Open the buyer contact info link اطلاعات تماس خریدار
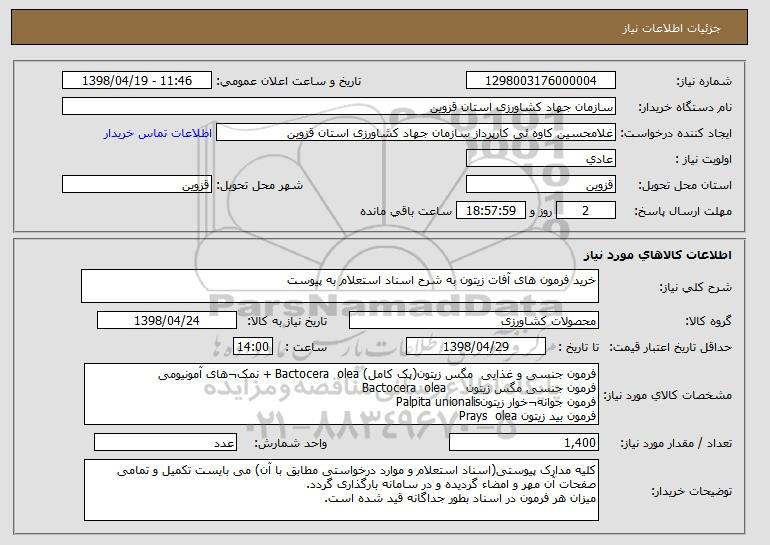The height and width of the screenshot is (545, 770). [x=158, y=133]
